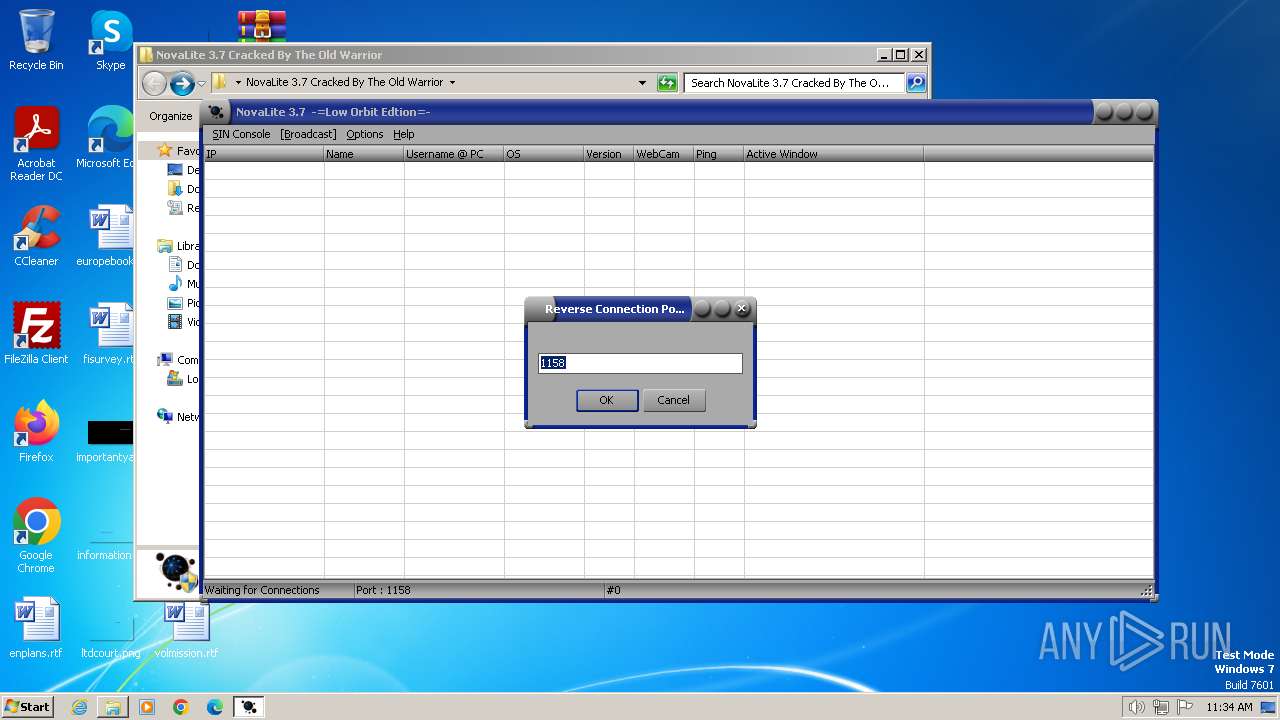Open Recycle Bin desktop icon
This screenshot has height=720, width=1280.
[36, 40]
